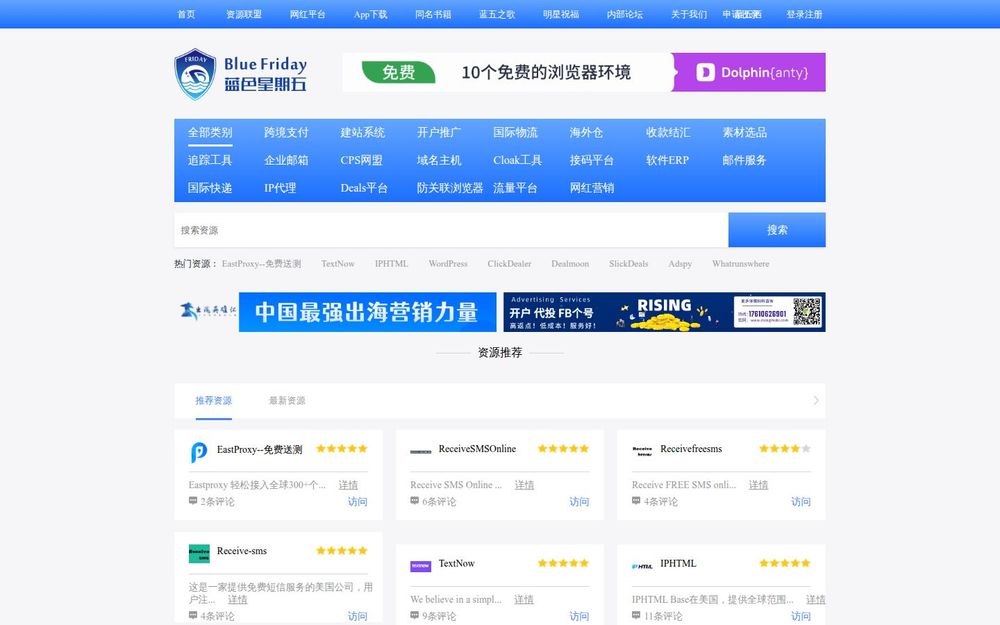1000x625 pixels.
Task: Select the 建站系统 category
Action: point(362,133)
